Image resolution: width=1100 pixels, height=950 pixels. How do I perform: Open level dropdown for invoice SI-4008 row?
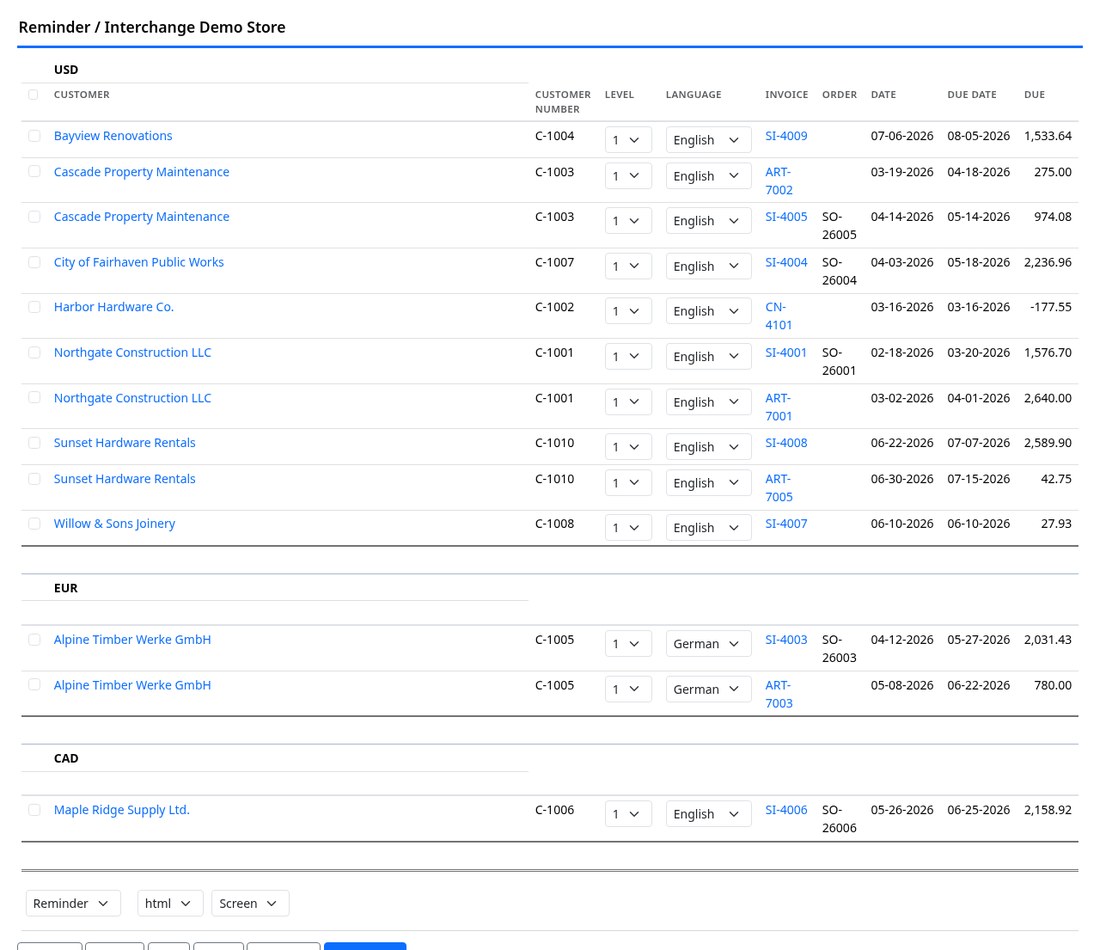coord(628,448)
